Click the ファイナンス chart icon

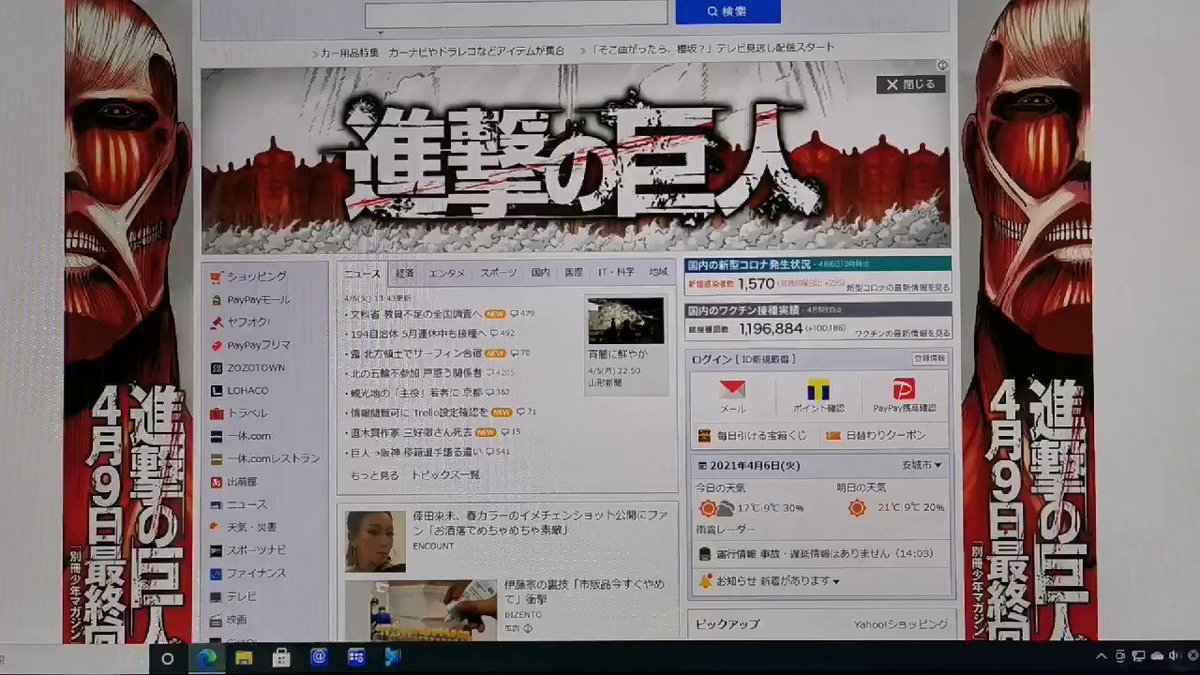[215, 573]
